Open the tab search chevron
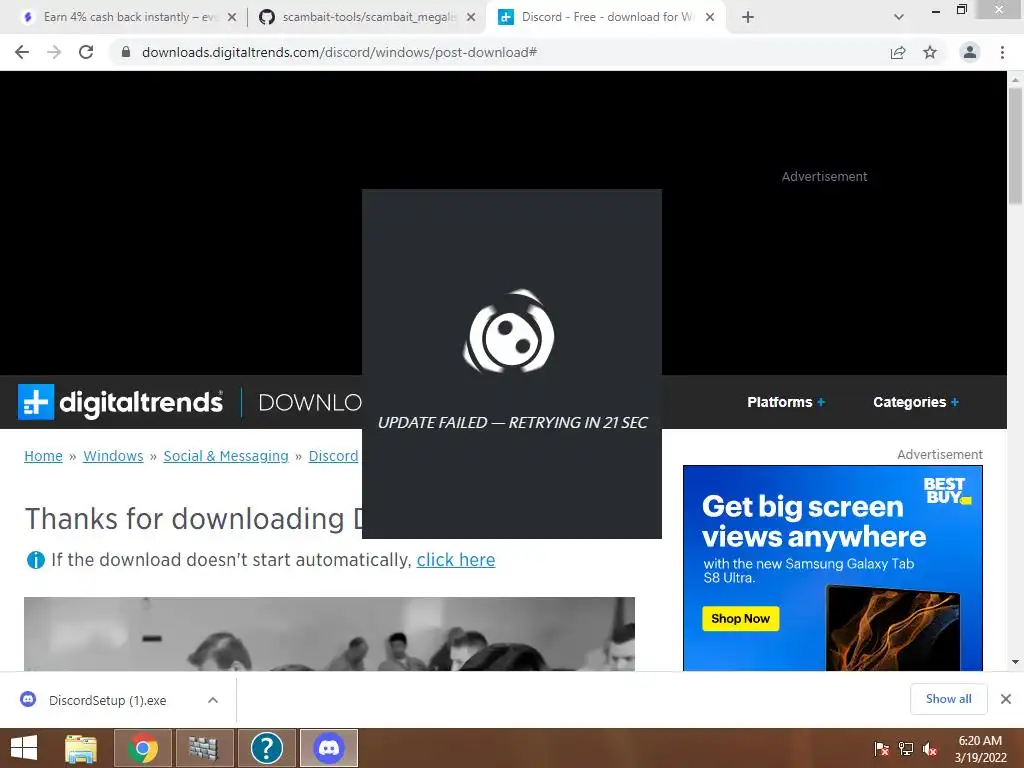Viewport: 1024px width, 768px height. pyautogui.click(x=899, y=17)
